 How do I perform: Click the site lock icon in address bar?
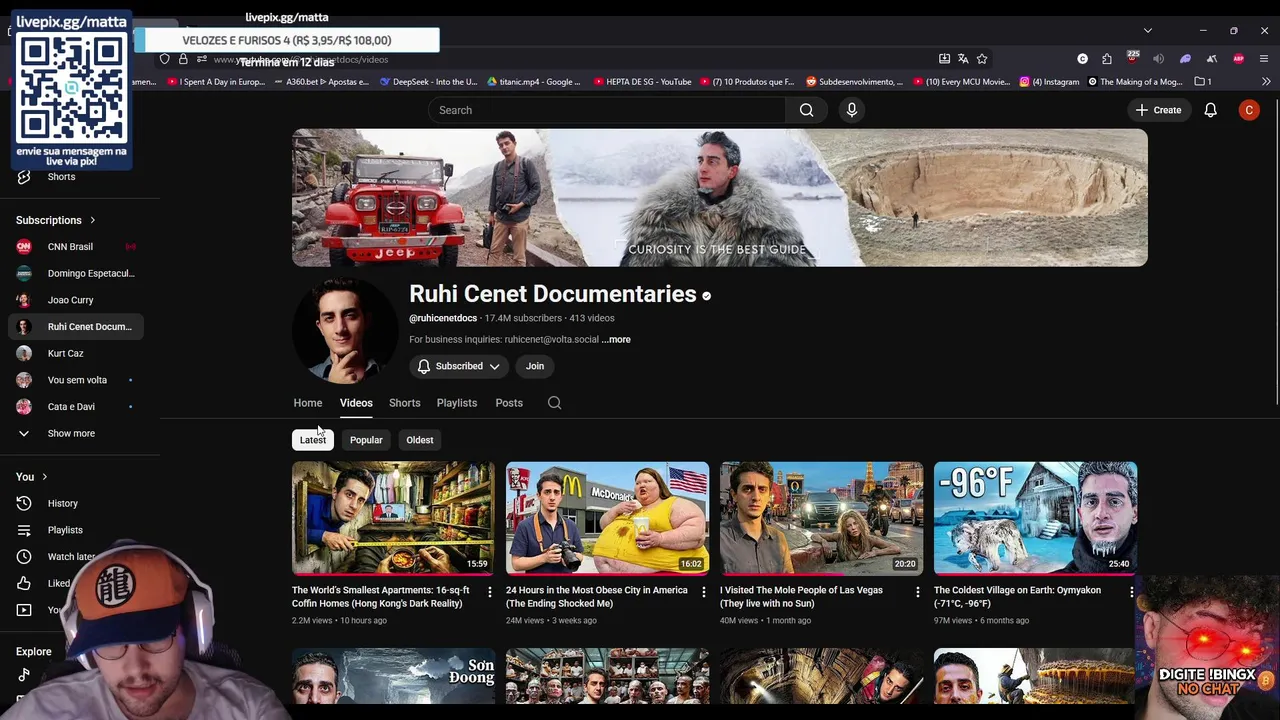coord(183,59)
